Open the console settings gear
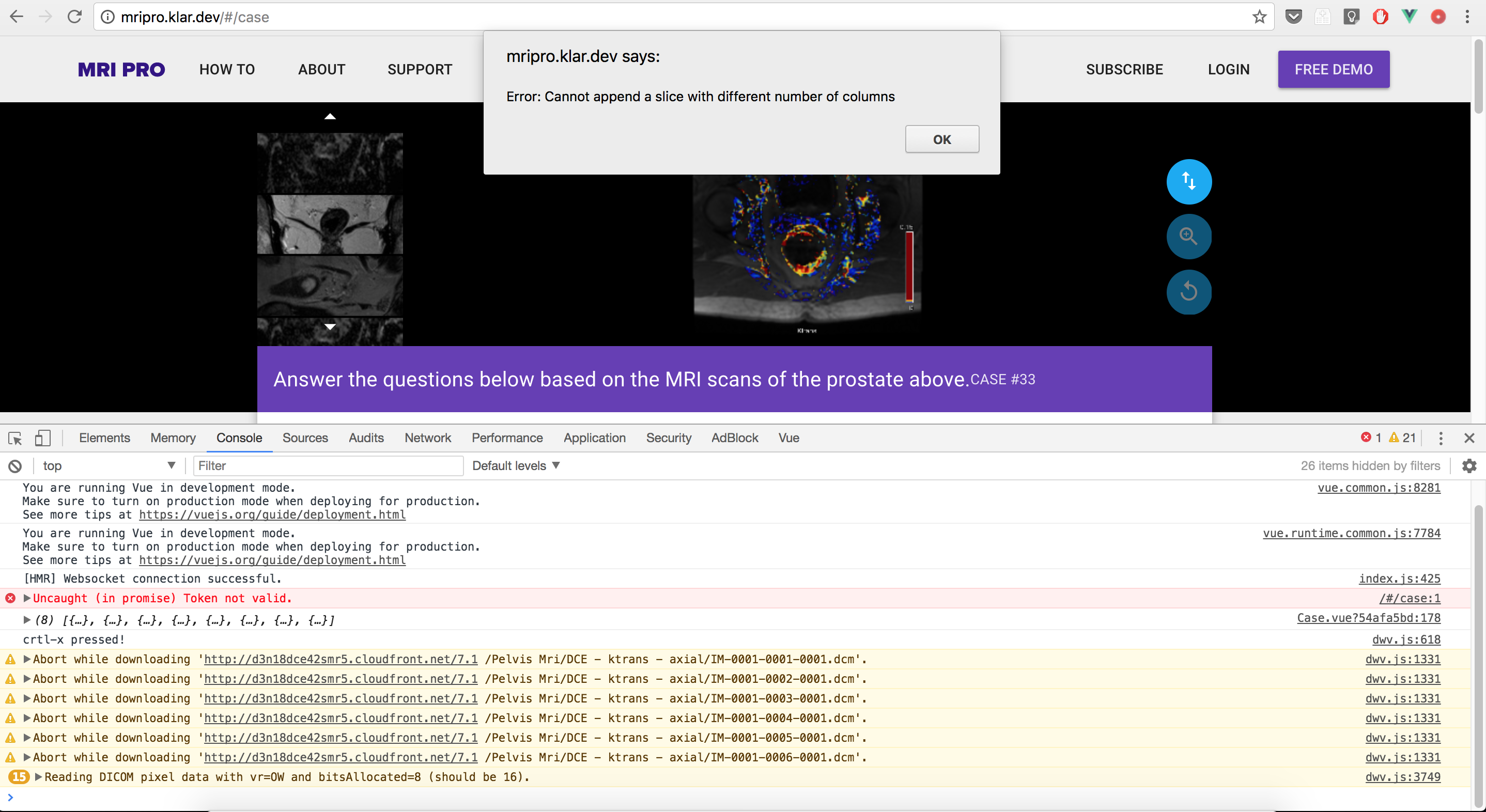The height and width of the screenshot is (812, 1486). [x=1469, y=465]
